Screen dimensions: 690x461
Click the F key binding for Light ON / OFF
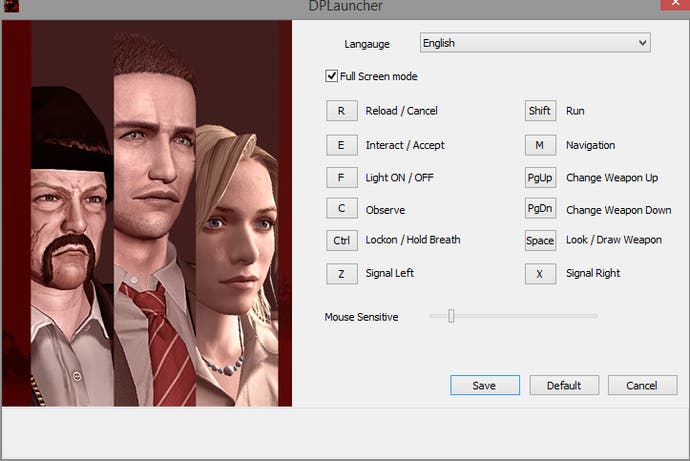pos(341,178)
